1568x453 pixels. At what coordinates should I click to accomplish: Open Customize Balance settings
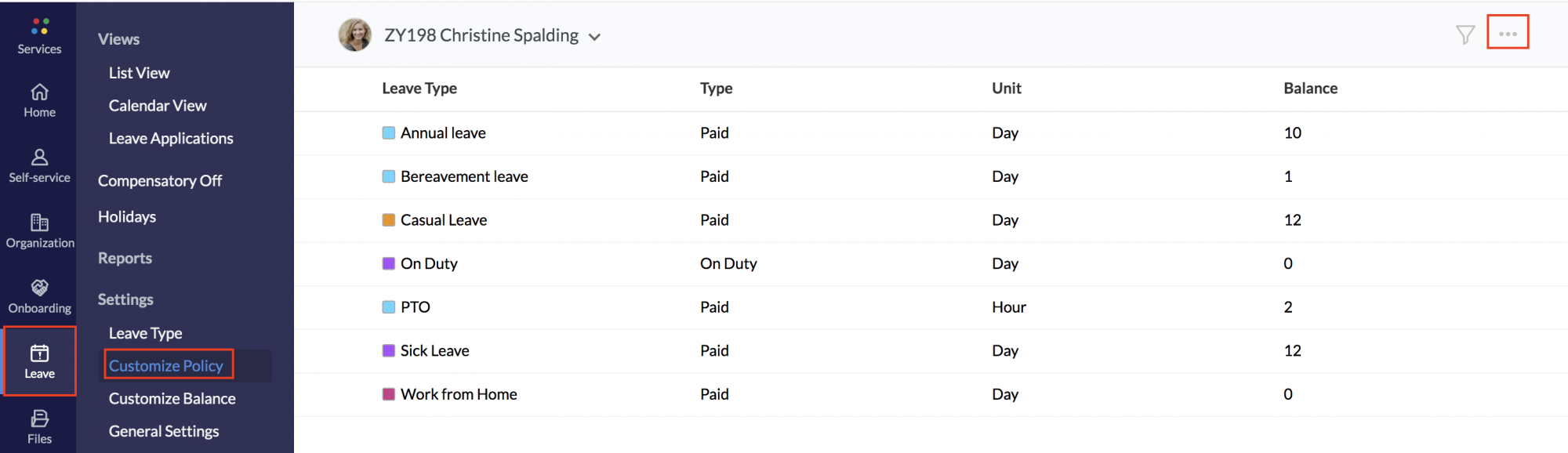(172, 399)
